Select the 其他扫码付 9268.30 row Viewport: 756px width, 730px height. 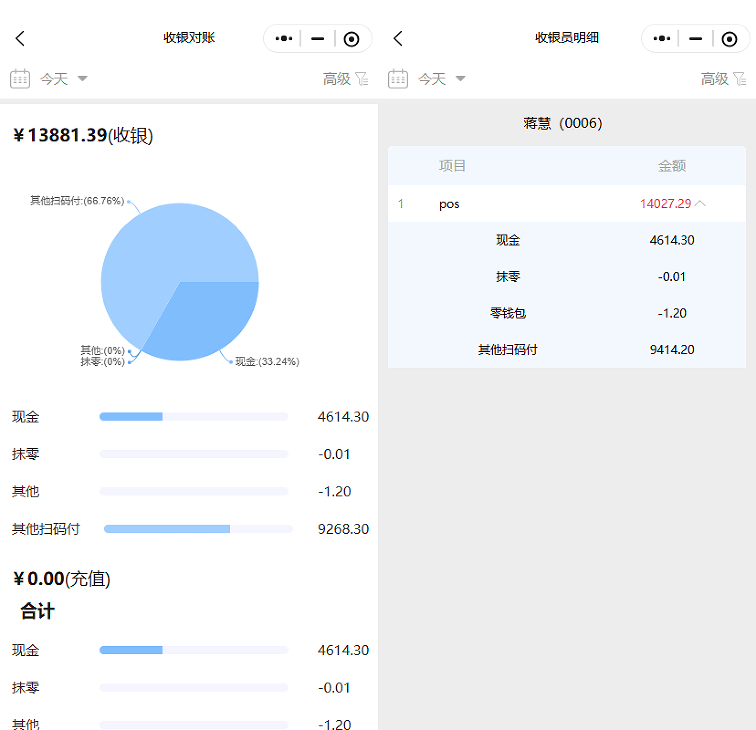(x=190, y=529)
